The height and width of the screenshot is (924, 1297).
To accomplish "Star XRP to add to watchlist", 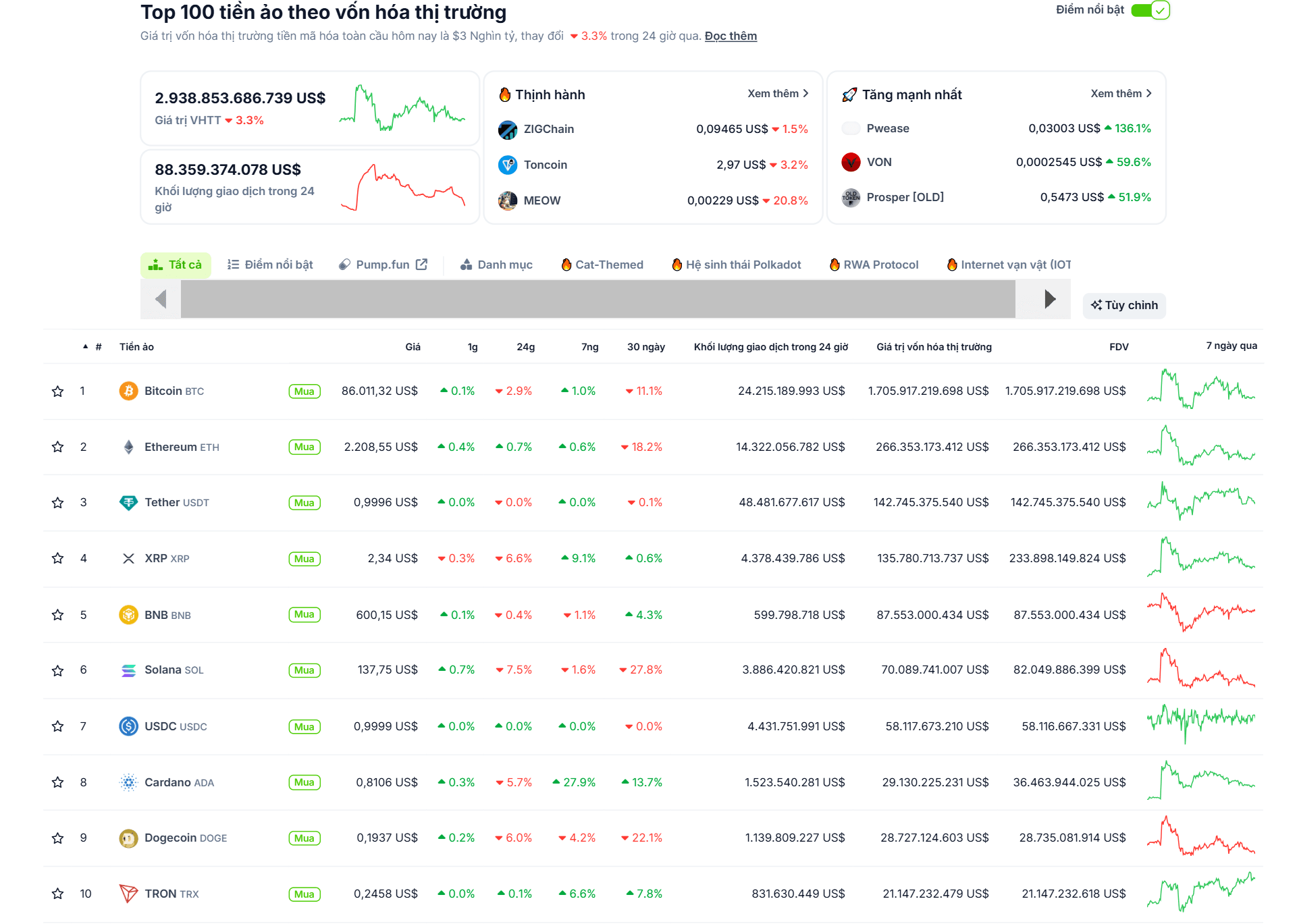I will pyautogui.click(x=58, y=558).
